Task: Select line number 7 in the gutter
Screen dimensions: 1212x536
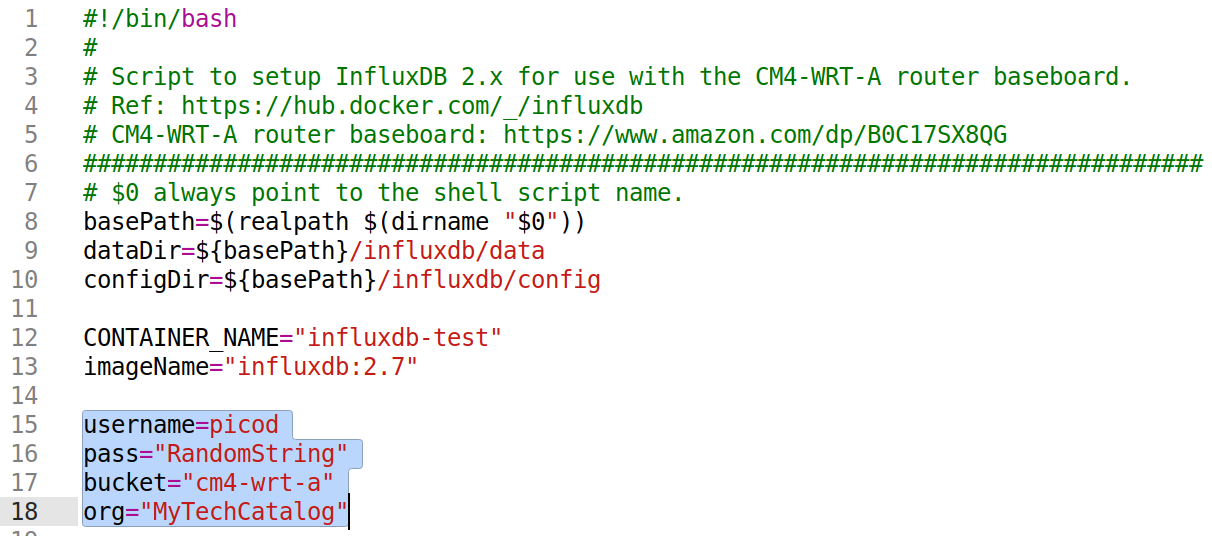Action: tap(32, 193)
